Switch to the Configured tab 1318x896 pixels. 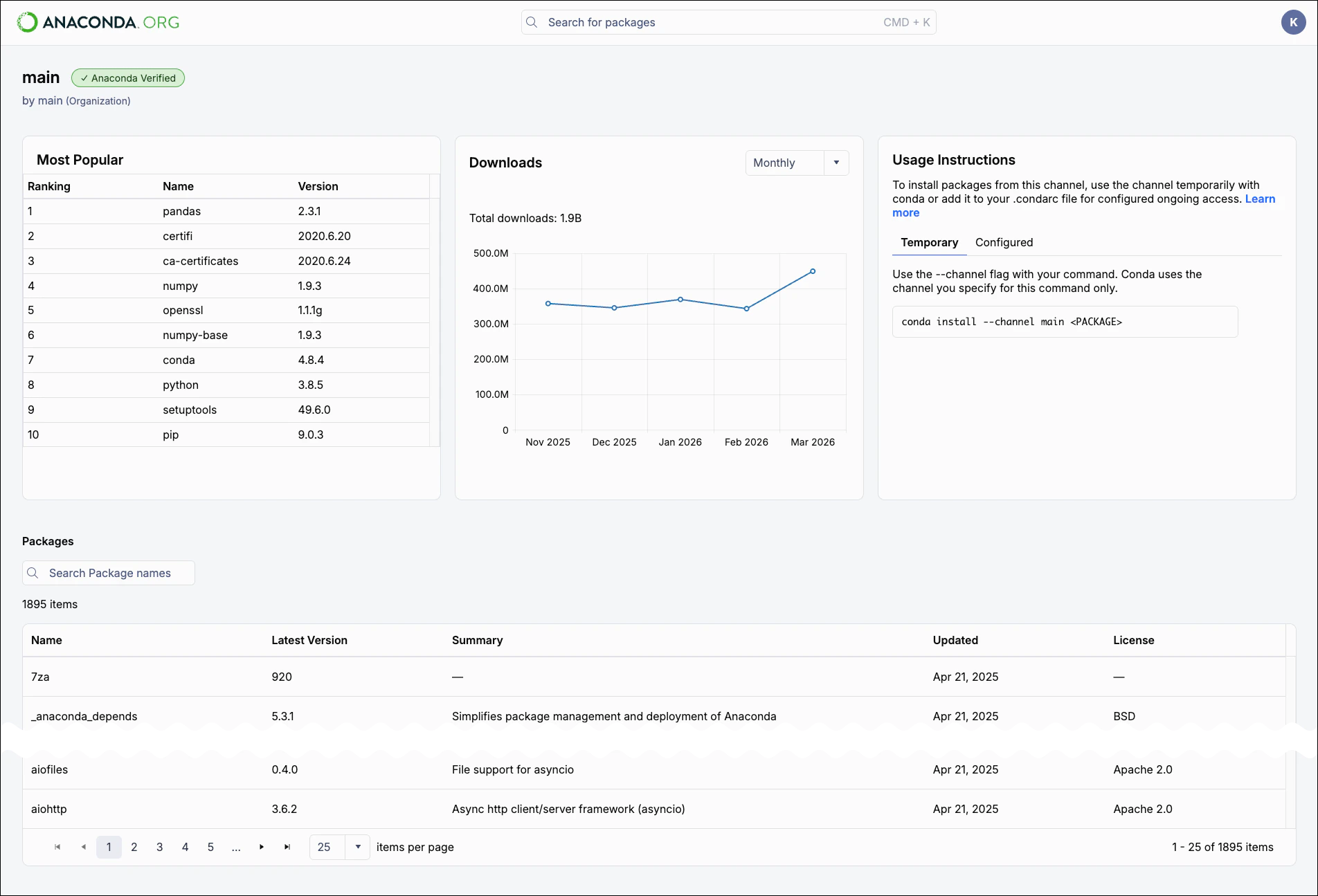coord(1004,242)
